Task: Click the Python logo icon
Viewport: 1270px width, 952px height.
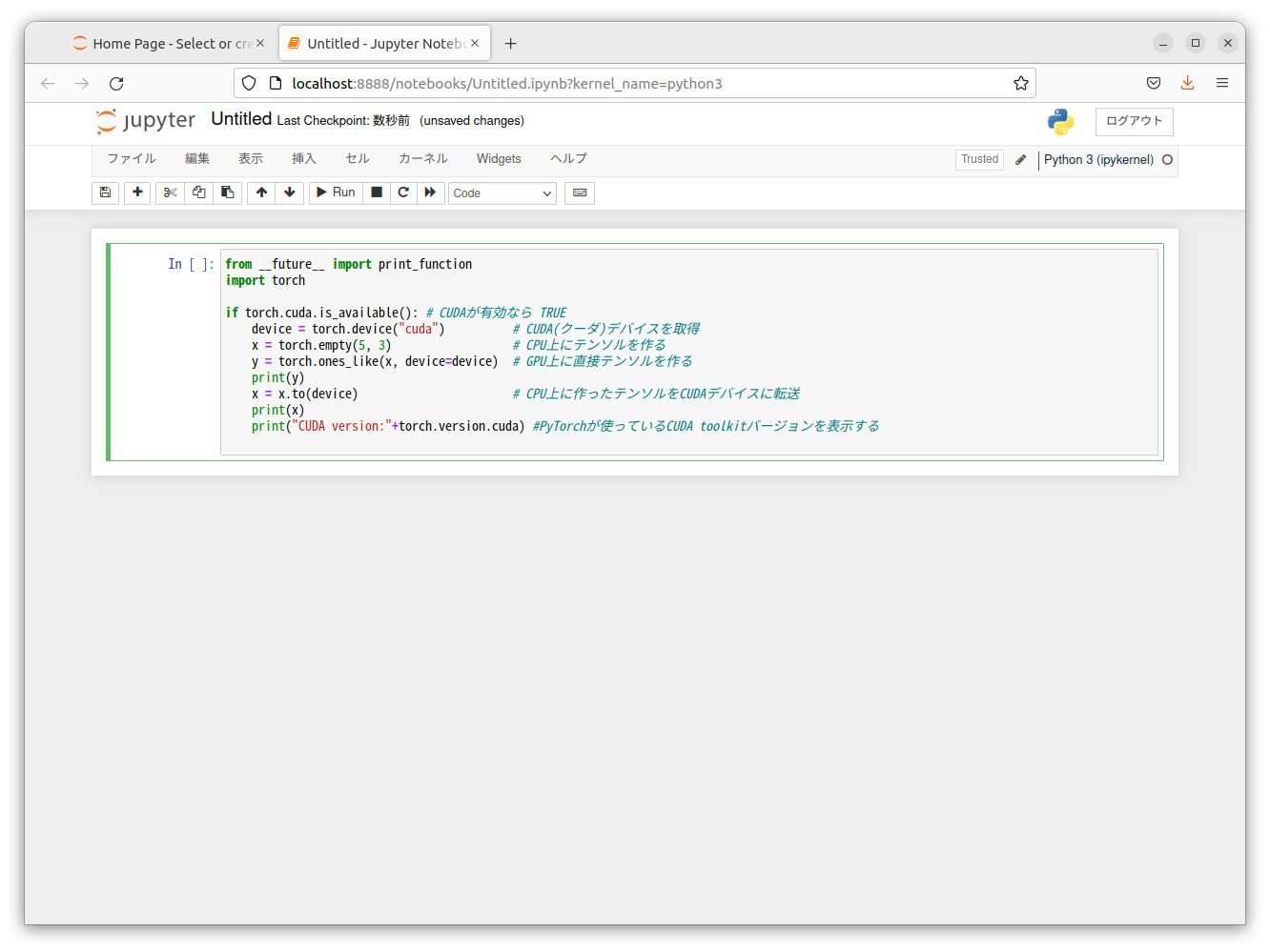Action: (1060, 121)
